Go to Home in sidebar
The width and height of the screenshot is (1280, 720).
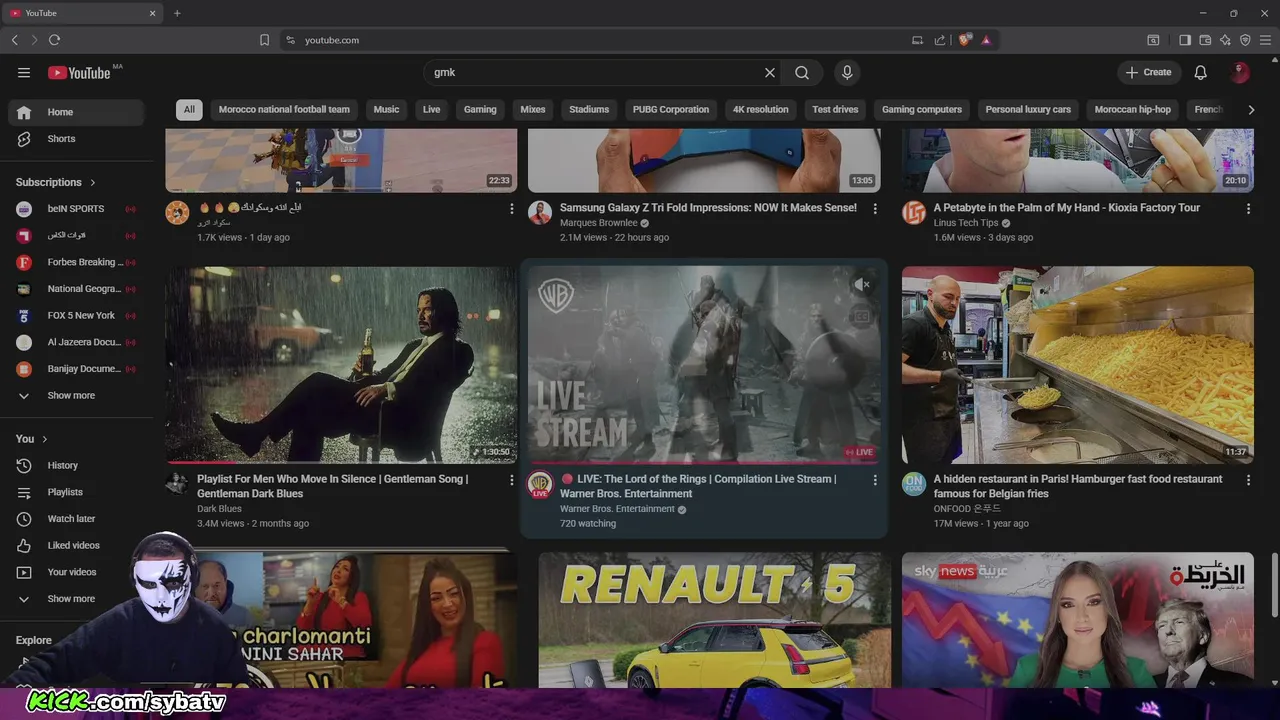[x=76, y=112]
